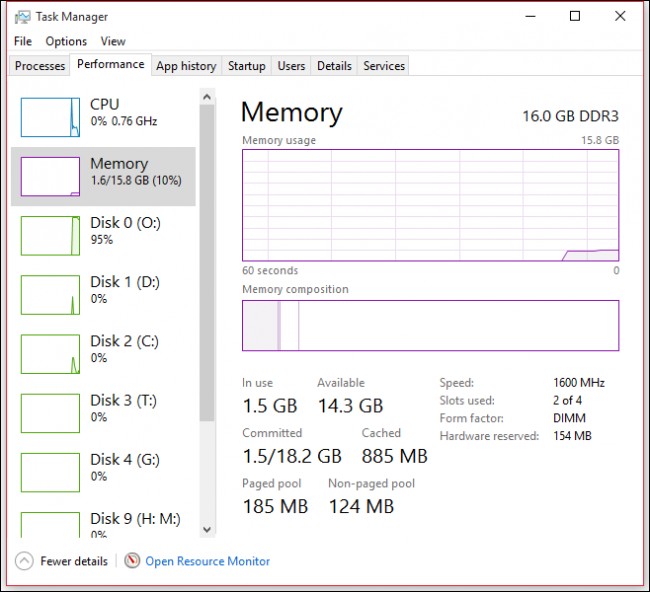Screen dimensions: 650x592
Task: Click the sidebar vertical scrollbar thumb
Action: (x=207, y=263)
